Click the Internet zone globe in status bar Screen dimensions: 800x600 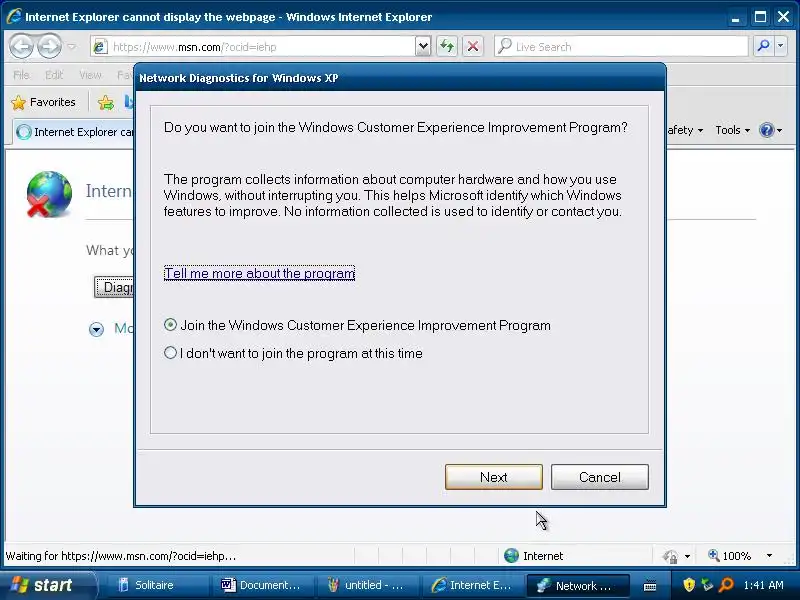click(511, 556)
